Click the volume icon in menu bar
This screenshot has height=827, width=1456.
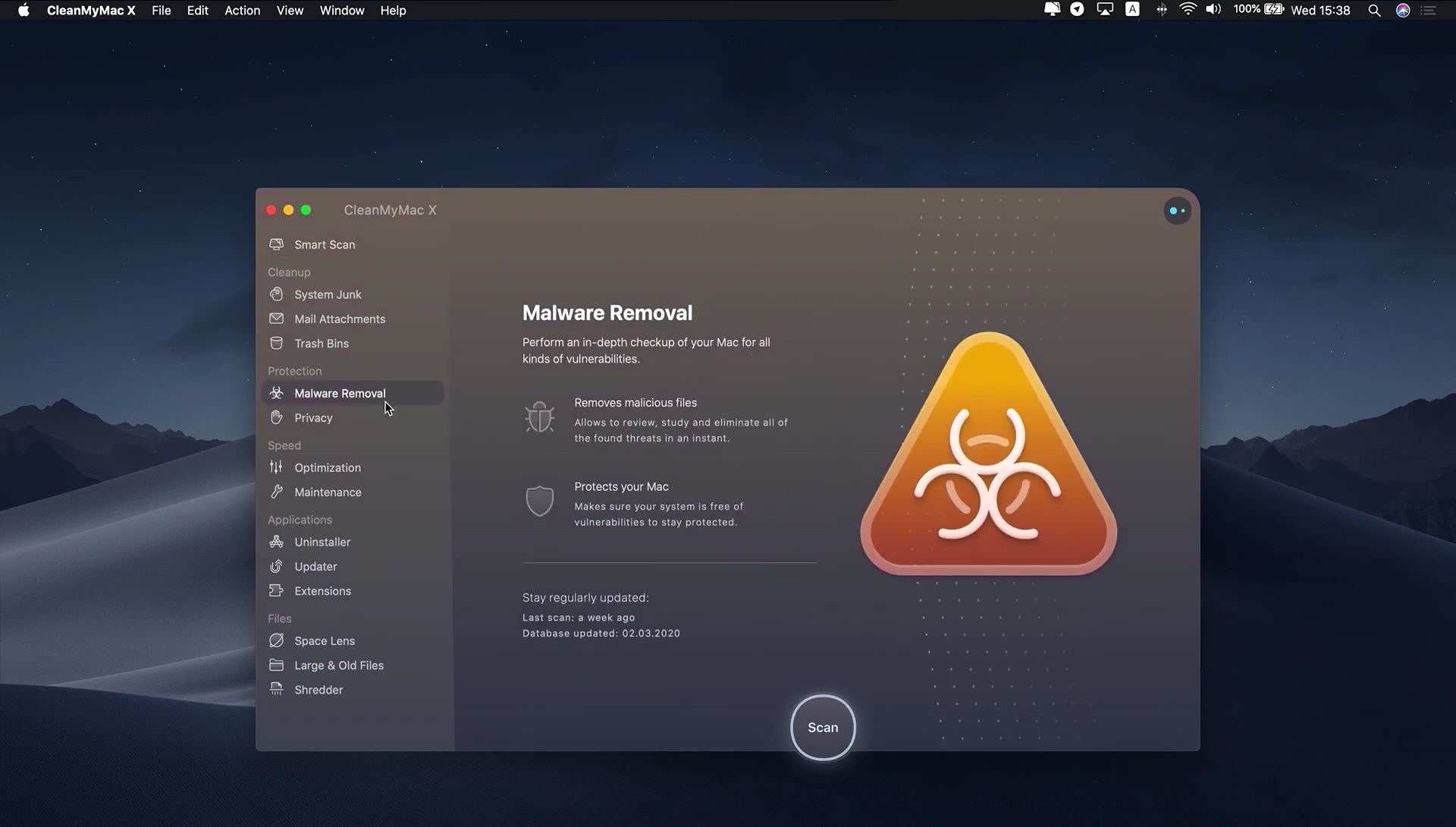pos(1213,10)
